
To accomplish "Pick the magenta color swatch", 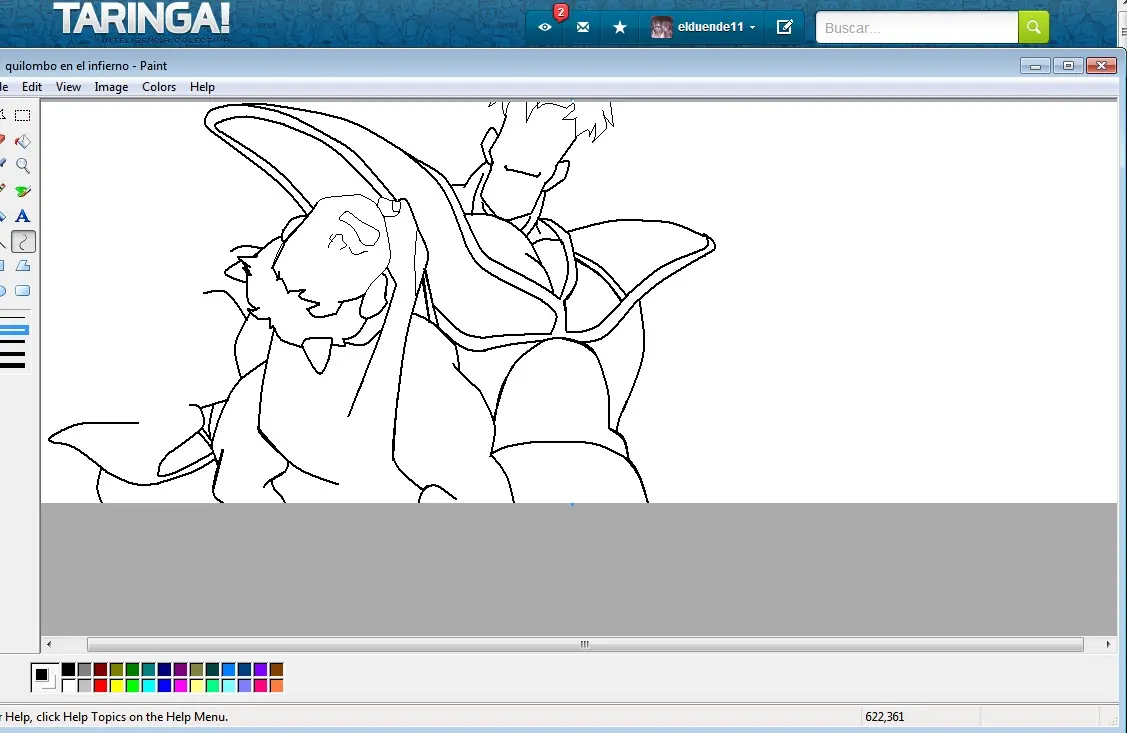I will click(x=180, y=686).
